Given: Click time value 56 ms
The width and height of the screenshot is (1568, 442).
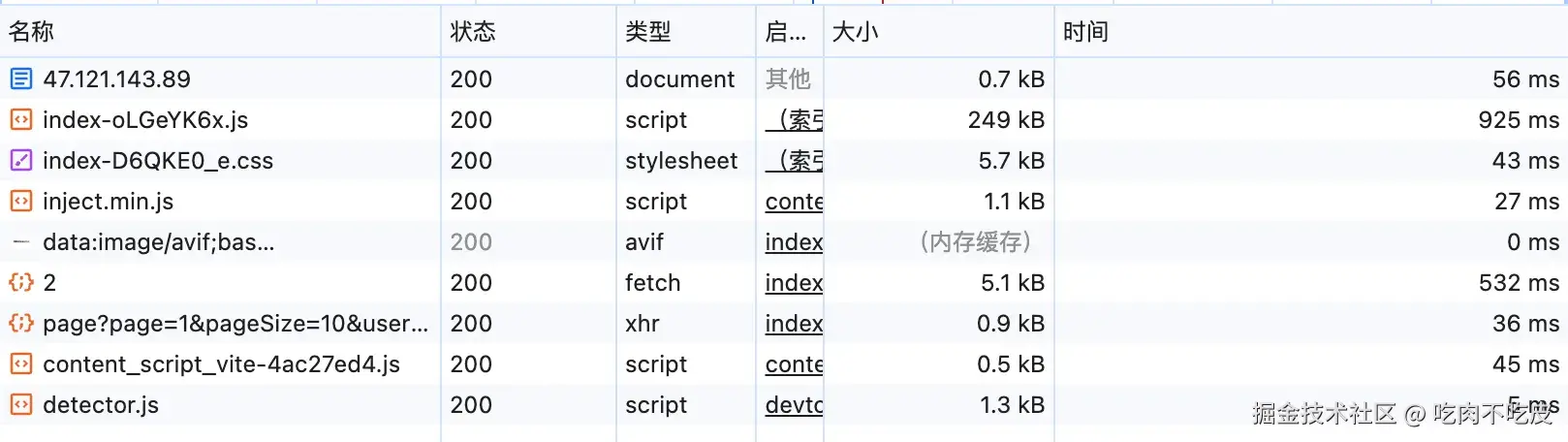Looking at the screenshot, I should point(1525,79).
